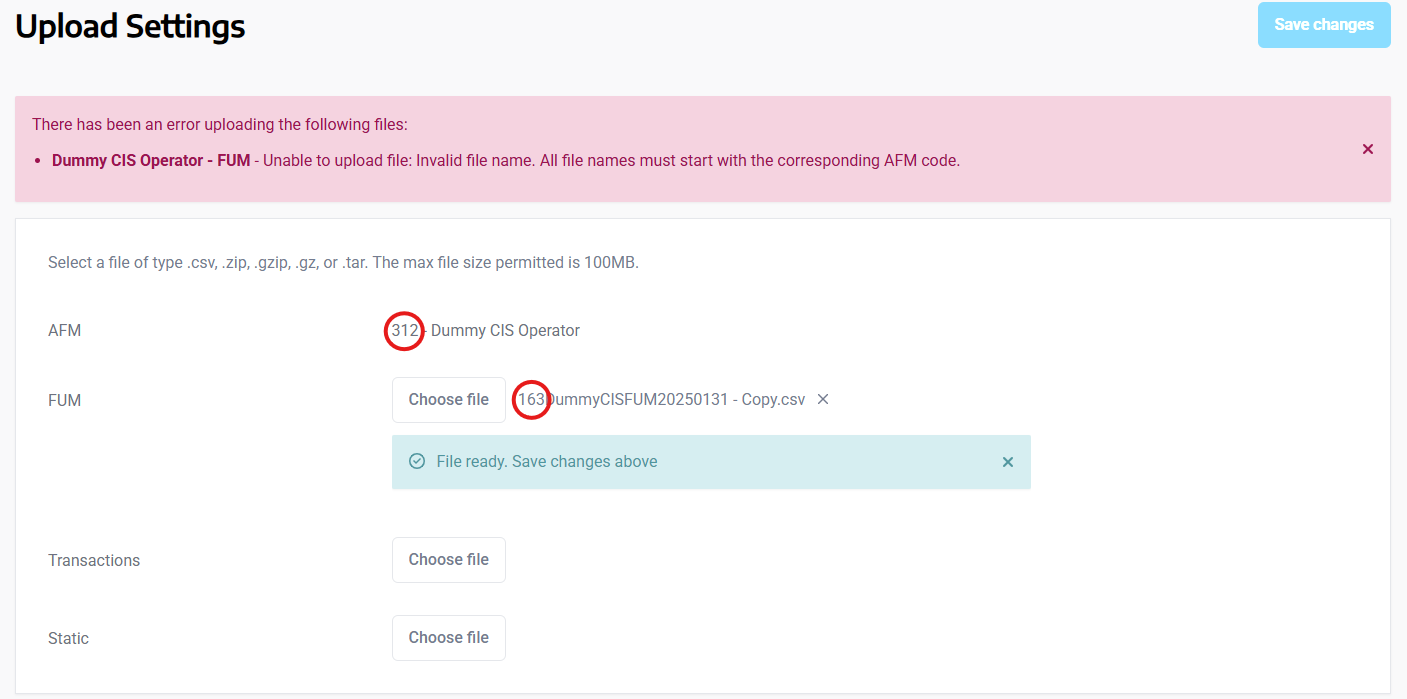Choose file for the Static row
This screenshot has width=1407, height=699.
point(448,638)
